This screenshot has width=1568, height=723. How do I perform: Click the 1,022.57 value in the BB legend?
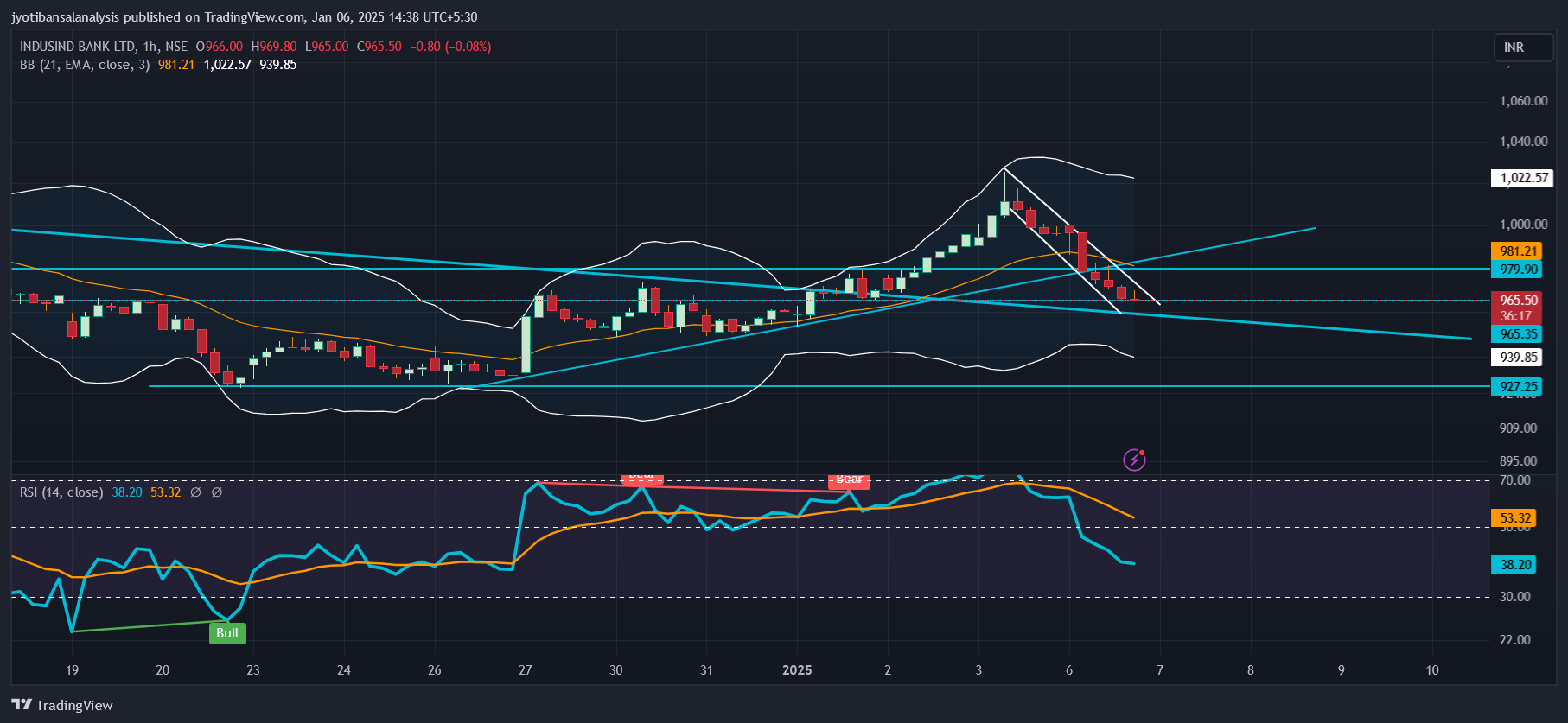pos(227,65)
